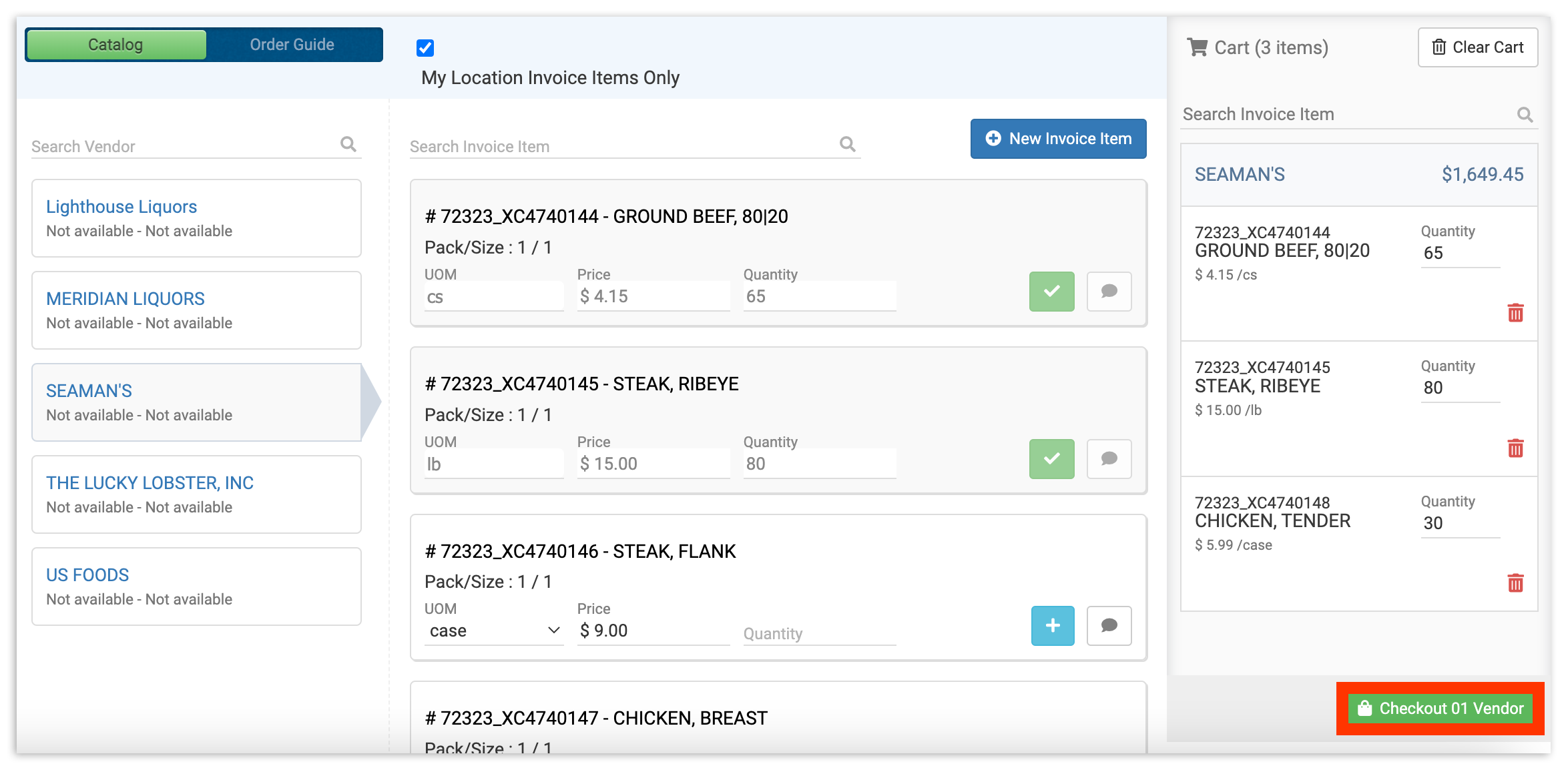Viewport: 1568px width, 770px height.
Task: Delete Chicken, Tender from the cart
Action: coord(1515,583)
